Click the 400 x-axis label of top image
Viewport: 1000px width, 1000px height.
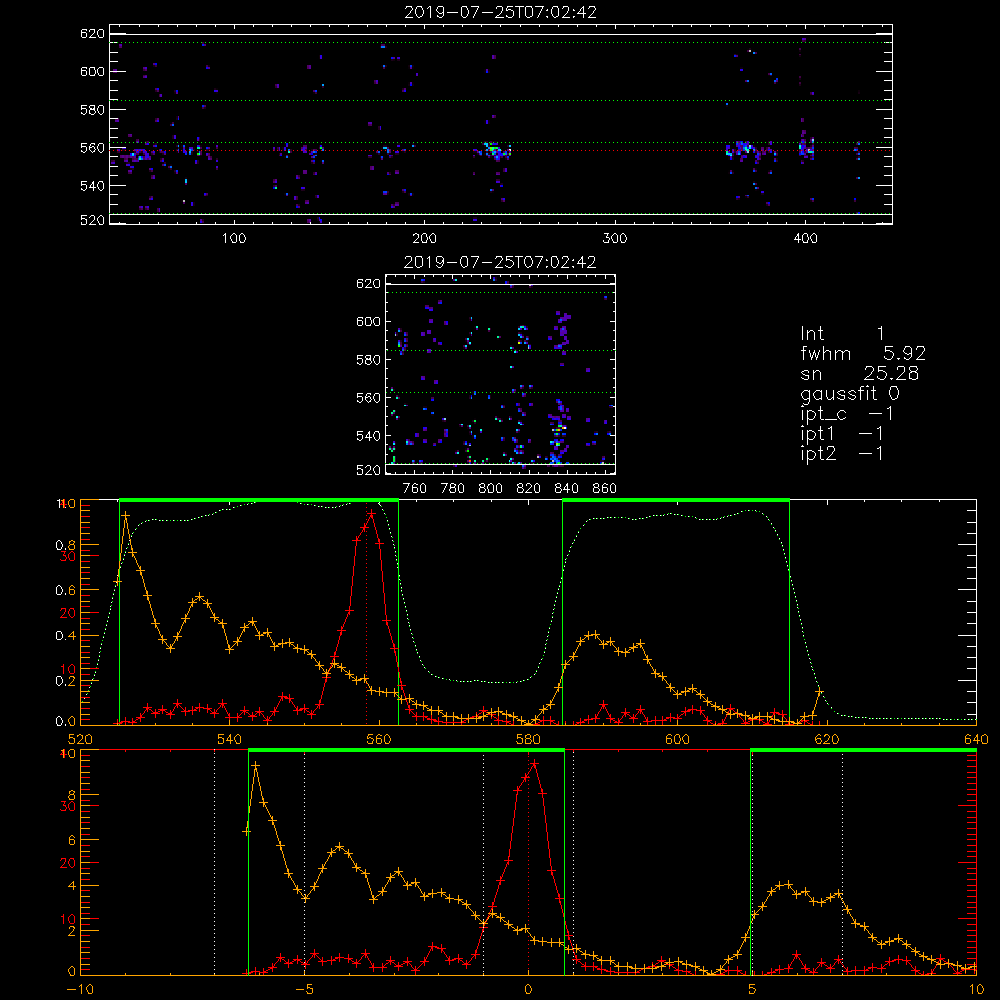coord(805,239)
